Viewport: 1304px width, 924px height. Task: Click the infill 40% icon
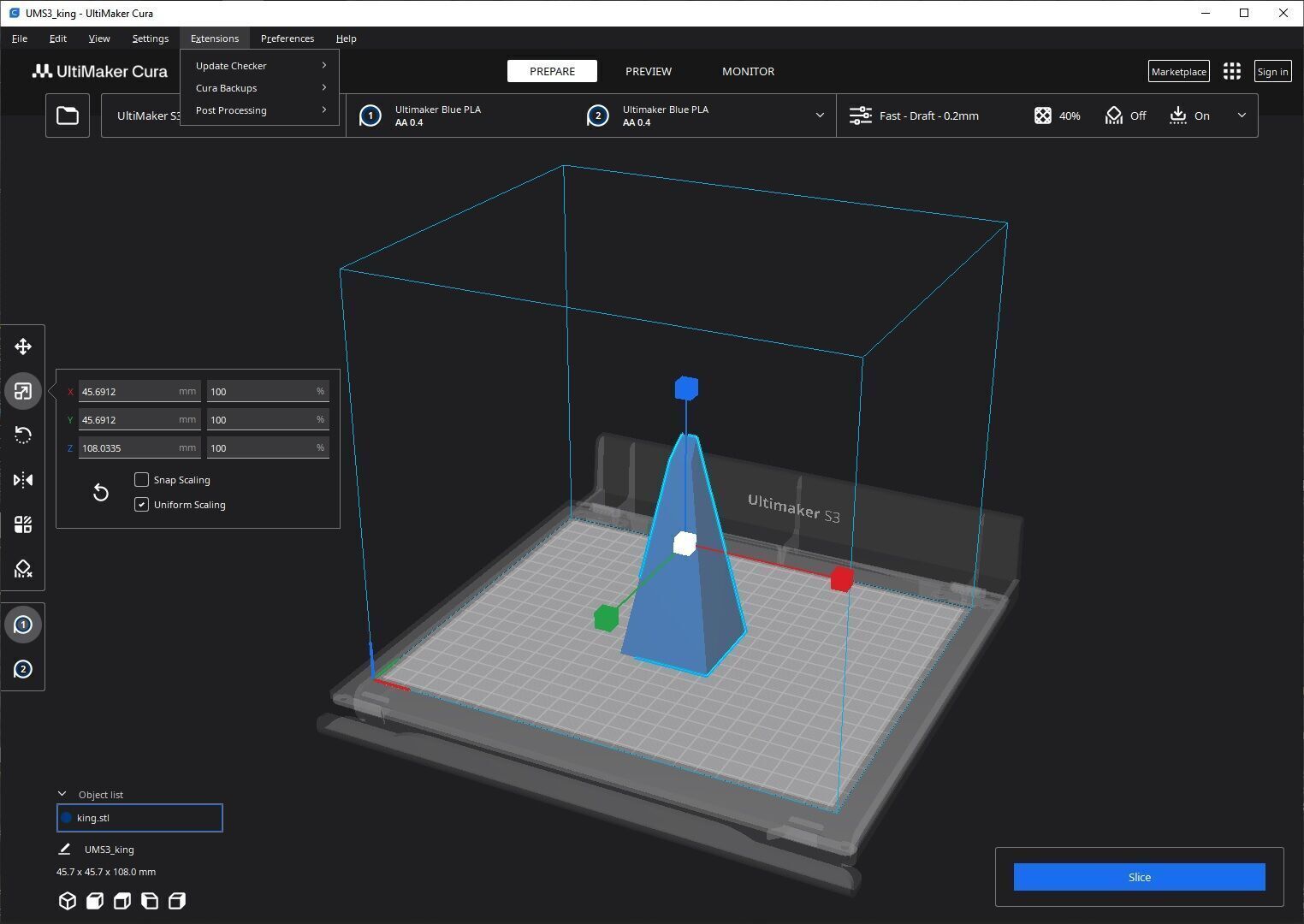click(1042, 115)
